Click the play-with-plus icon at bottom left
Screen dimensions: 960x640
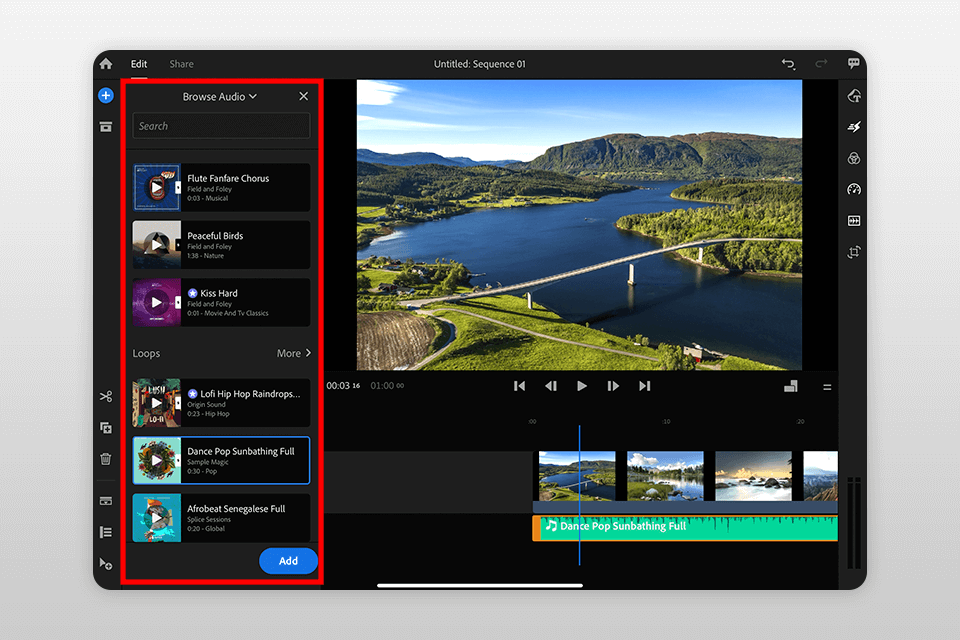pos(106,563)
